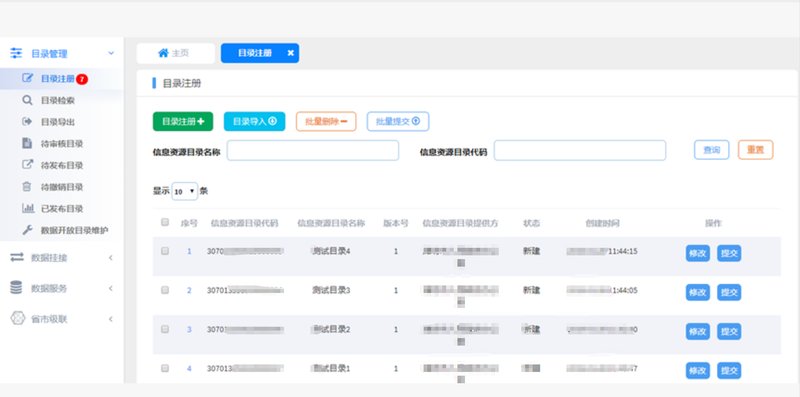Click 提交 for row 测试目录2
The height and width of the screenshot is (397, 800).
729,331
